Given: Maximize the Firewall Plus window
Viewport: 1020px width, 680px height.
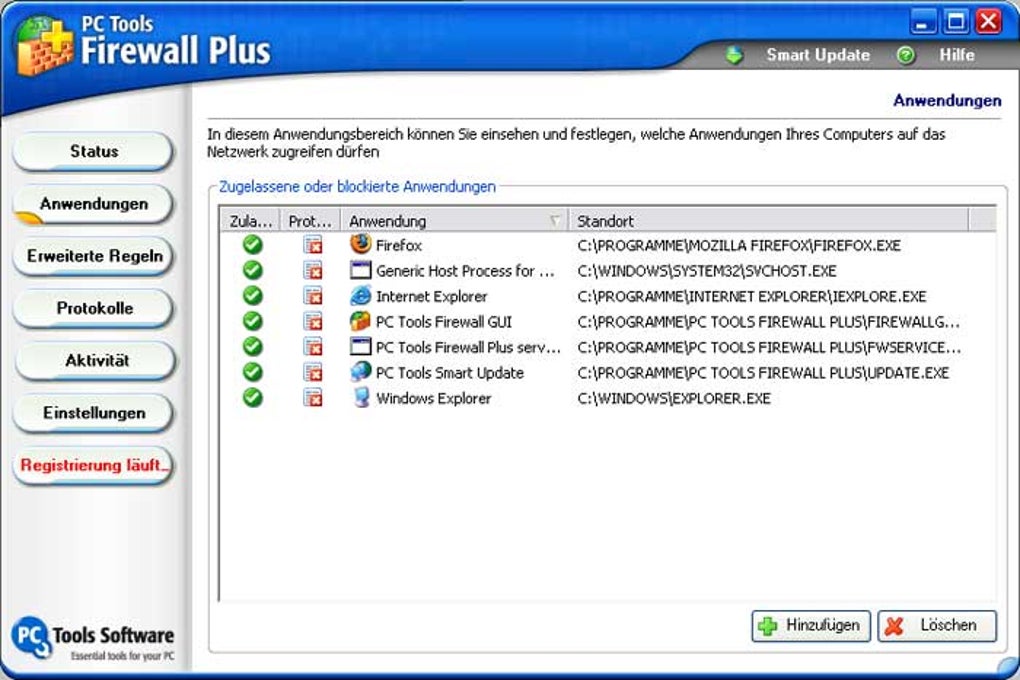Looking at the screenshot, I should [x=955, y=21].
